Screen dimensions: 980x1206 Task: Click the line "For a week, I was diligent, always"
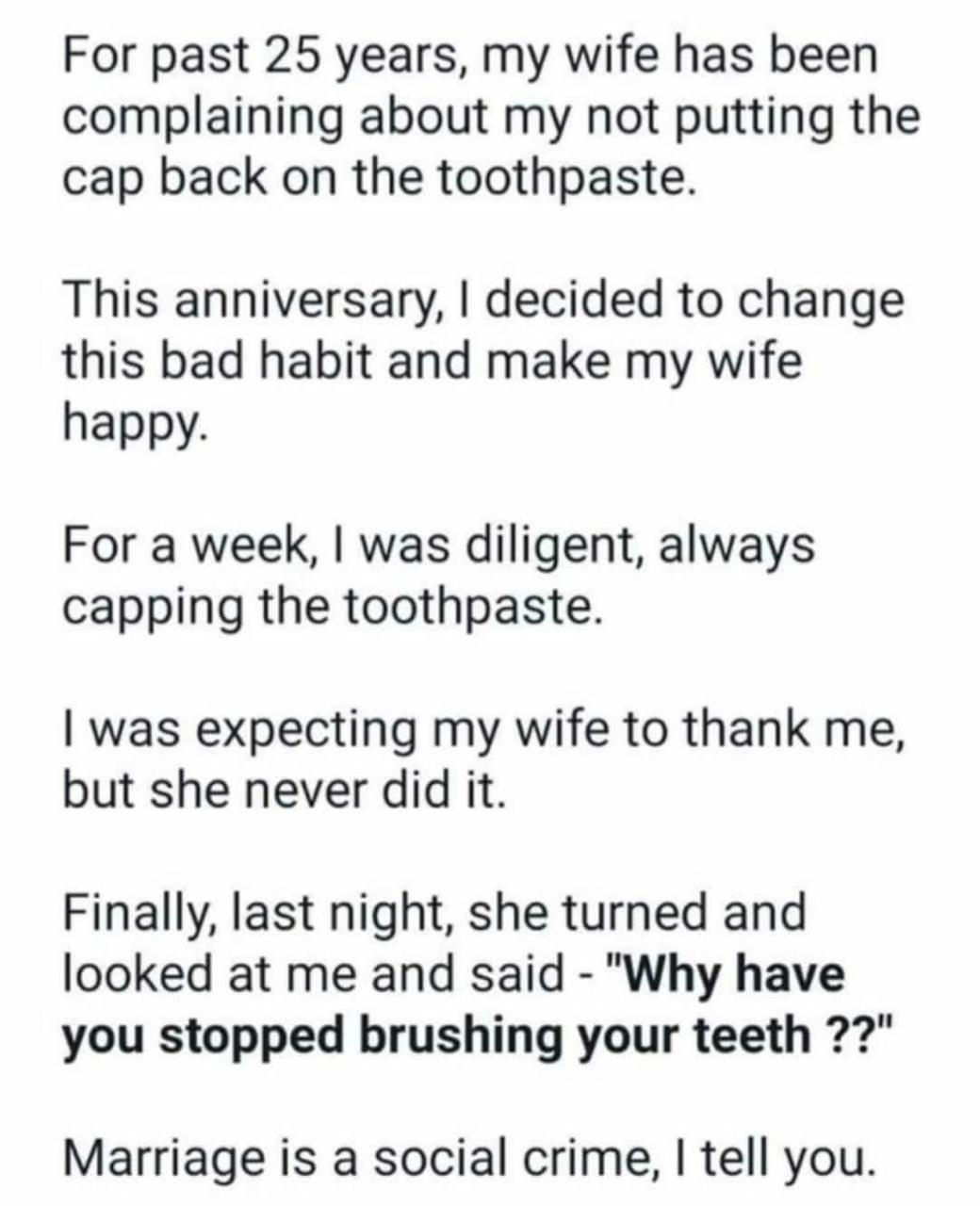(x=438, y=546)
